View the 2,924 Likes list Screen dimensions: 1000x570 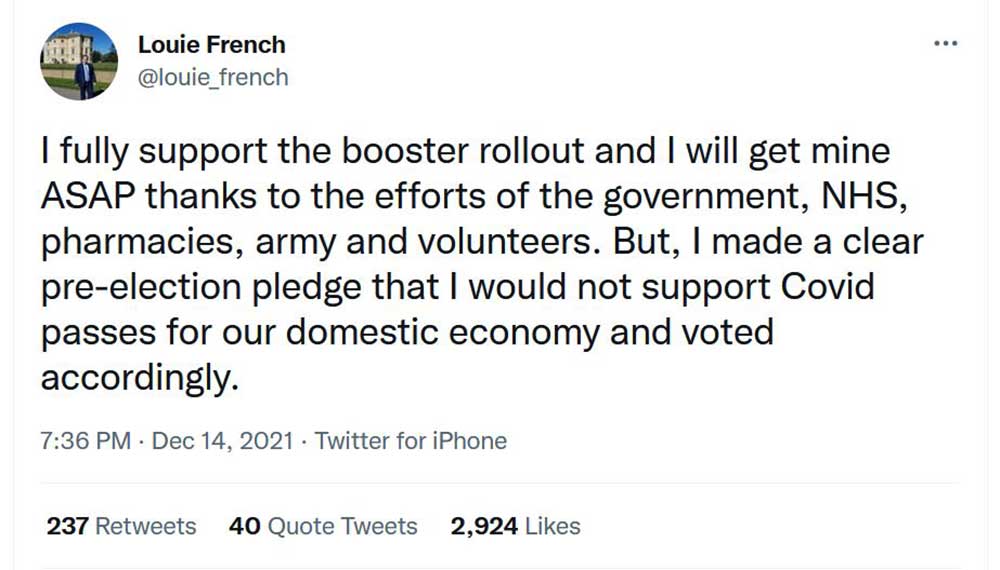click(x=515, y=526)
